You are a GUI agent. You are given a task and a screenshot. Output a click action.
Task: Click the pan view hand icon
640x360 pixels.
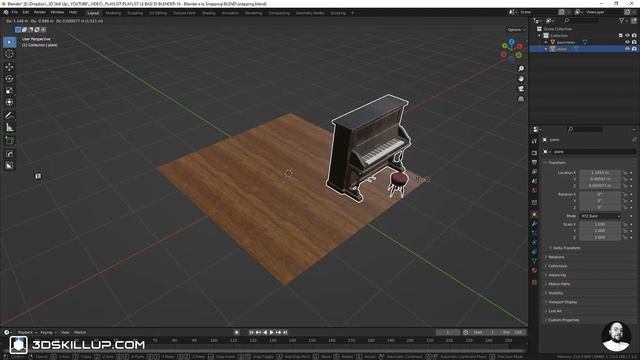pyautogui.click(x=521, y=79)
